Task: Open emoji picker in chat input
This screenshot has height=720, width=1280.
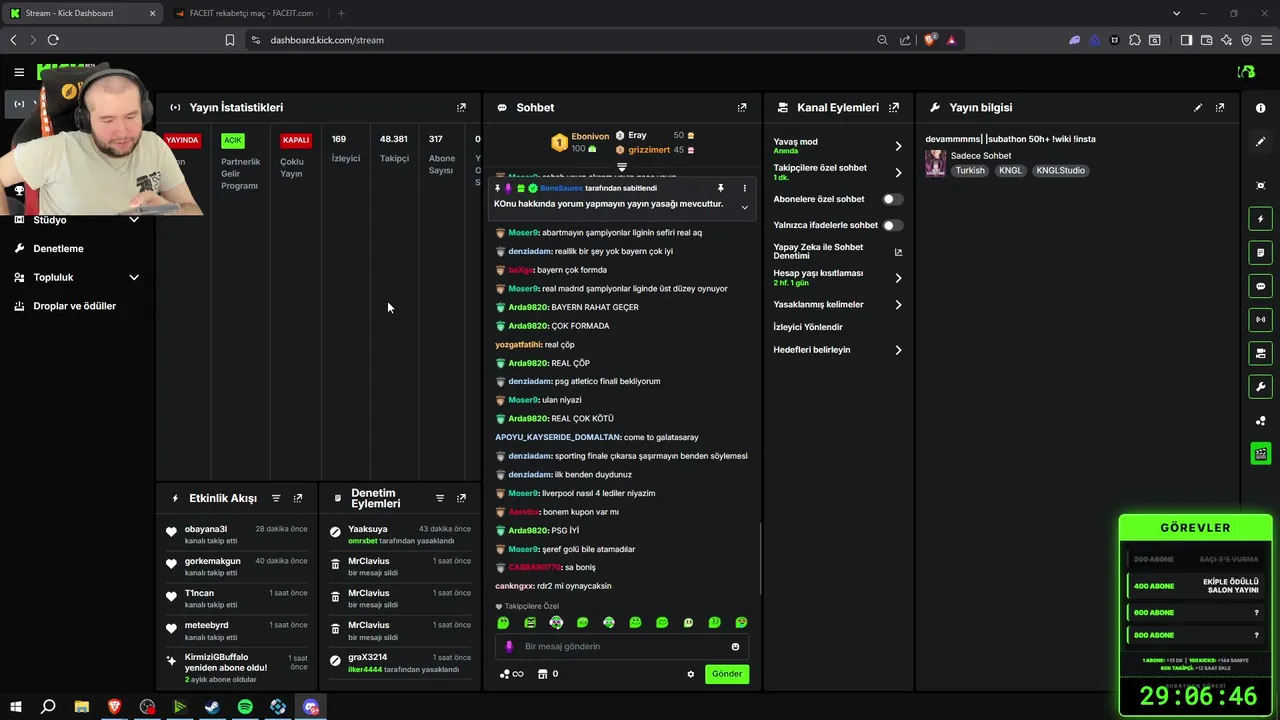Action: (x=735, y=646)
